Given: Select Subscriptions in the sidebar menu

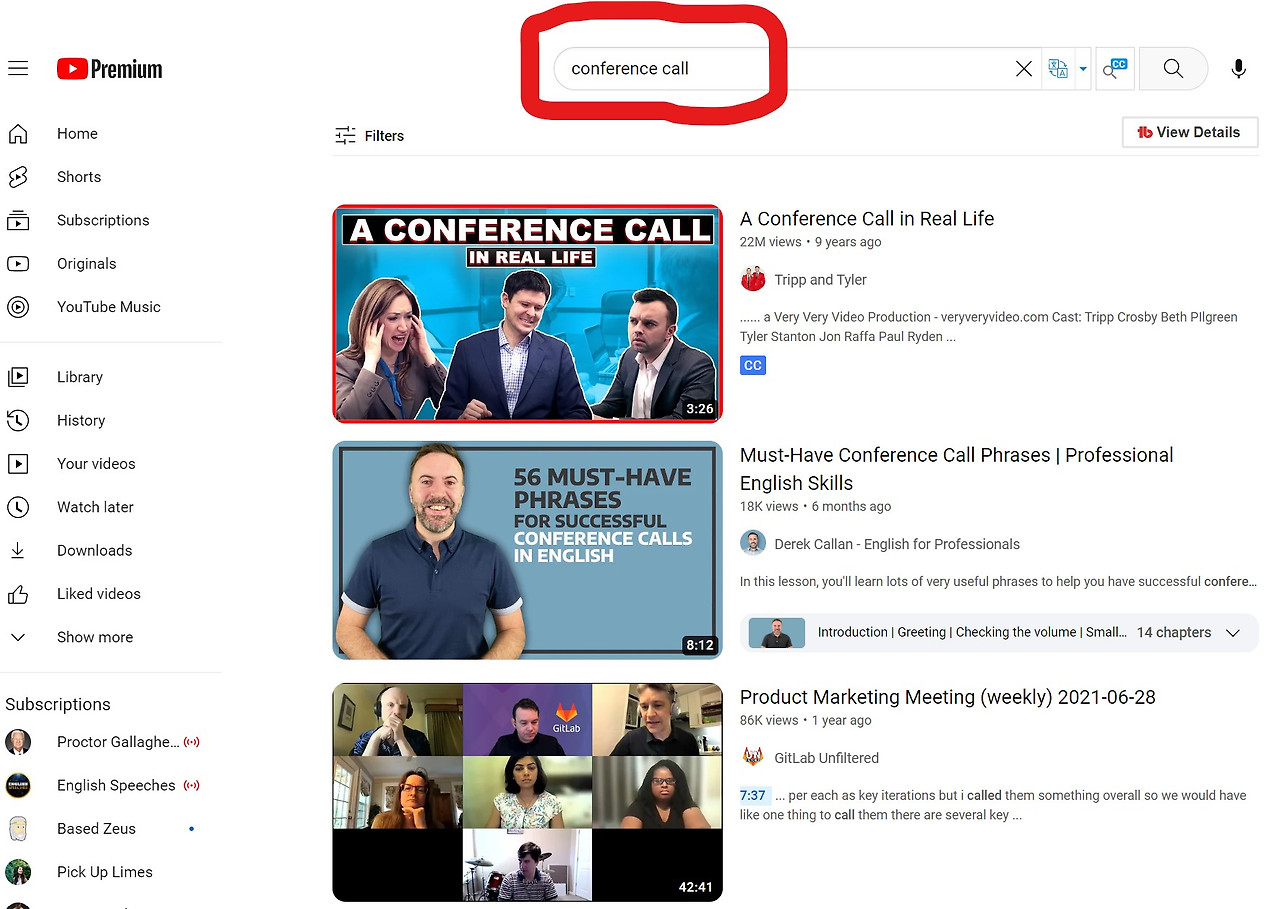Looking at the screenshot, I should tap(103, 221).
